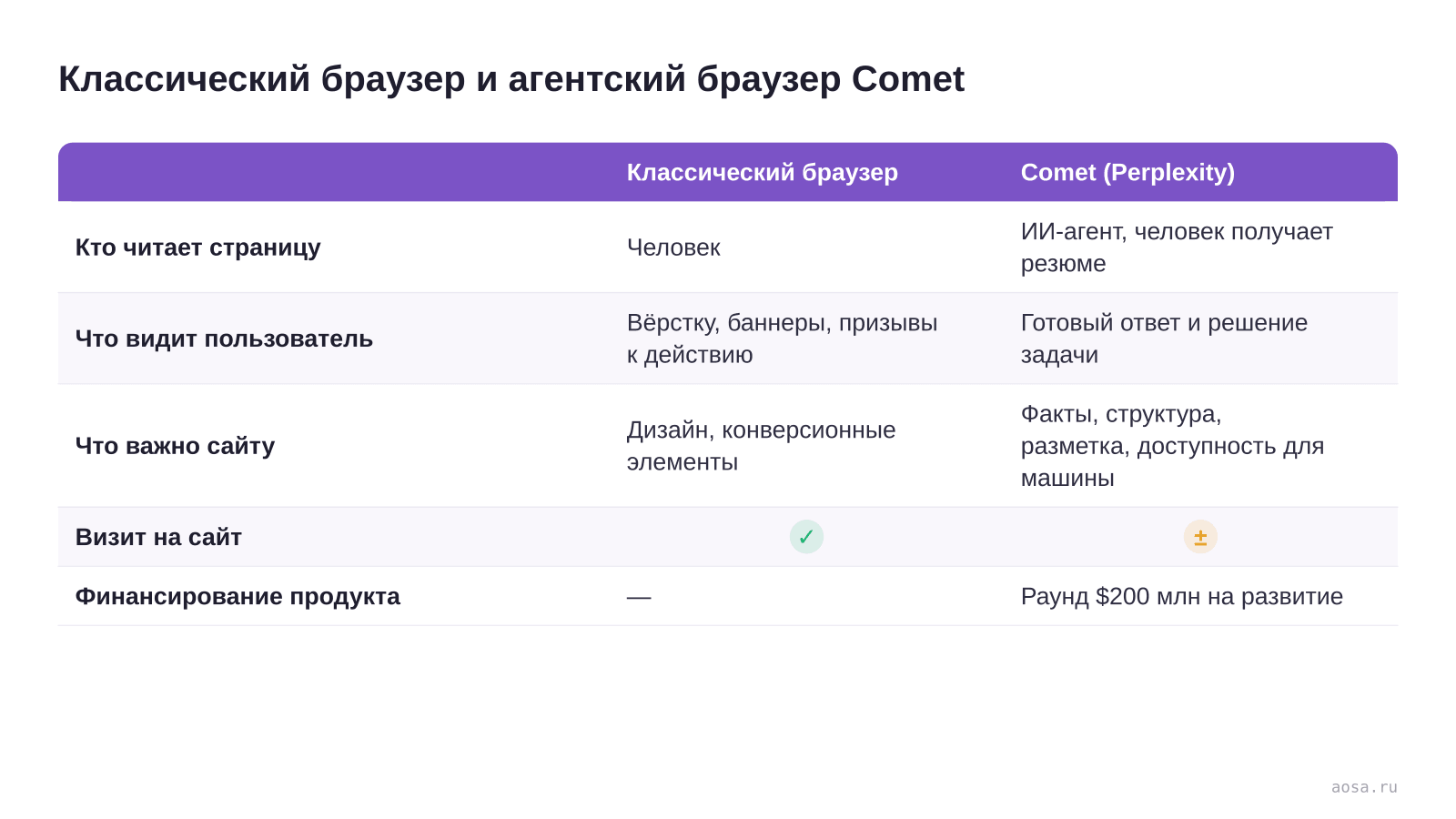This screenshot has width=1456, height=819.
Task: Select the slide title about Comet browser
Action: coord(511,79)
